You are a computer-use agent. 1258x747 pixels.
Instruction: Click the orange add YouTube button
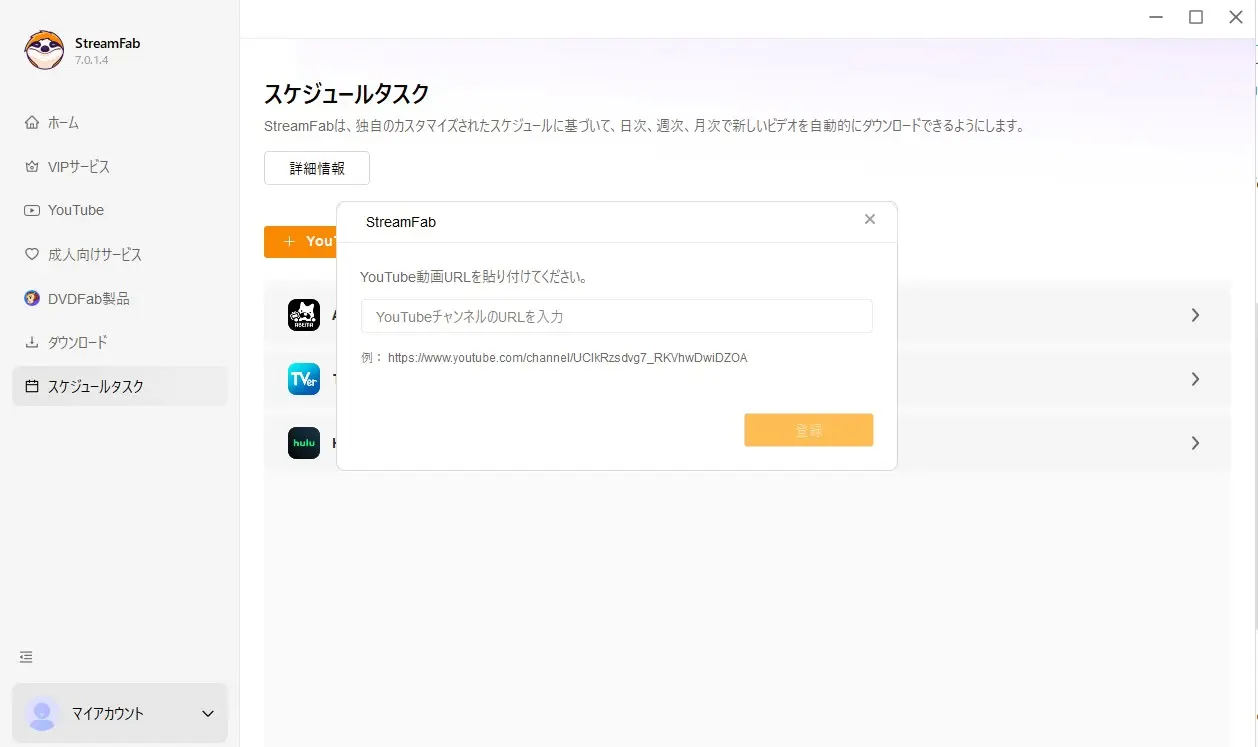pos(301,241)
